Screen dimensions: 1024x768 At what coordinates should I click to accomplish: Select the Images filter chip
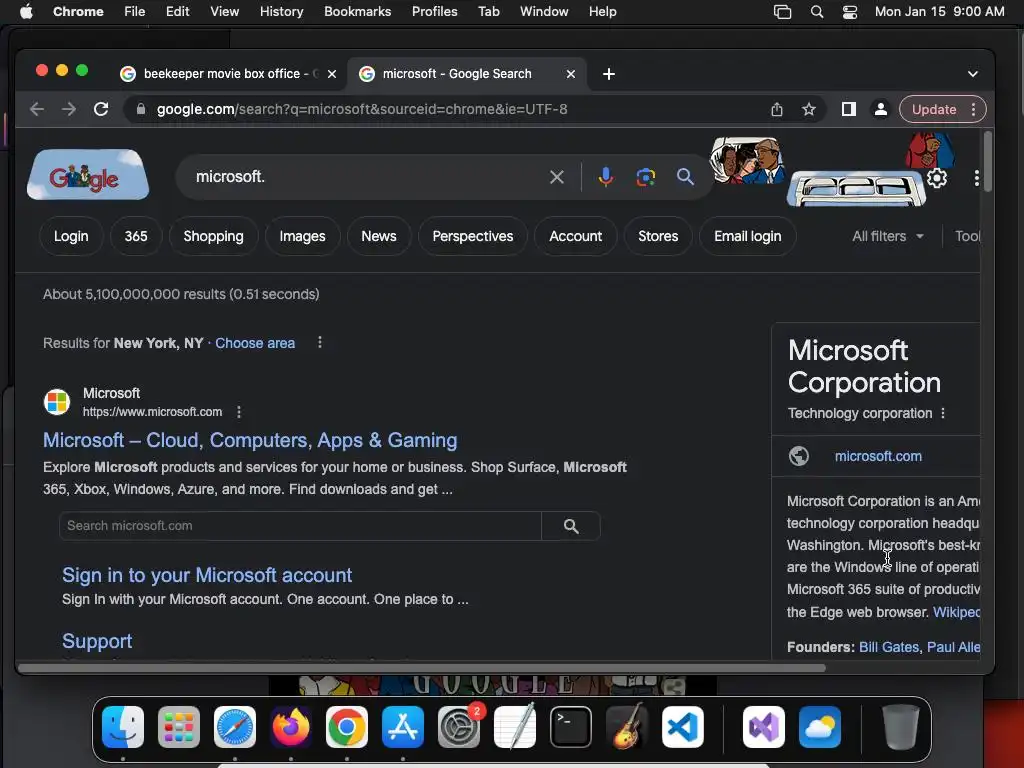point(302,236)
